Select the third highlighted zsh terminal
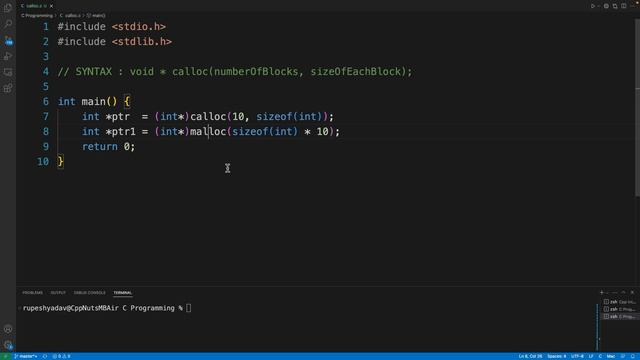 (x=620, y=317)
